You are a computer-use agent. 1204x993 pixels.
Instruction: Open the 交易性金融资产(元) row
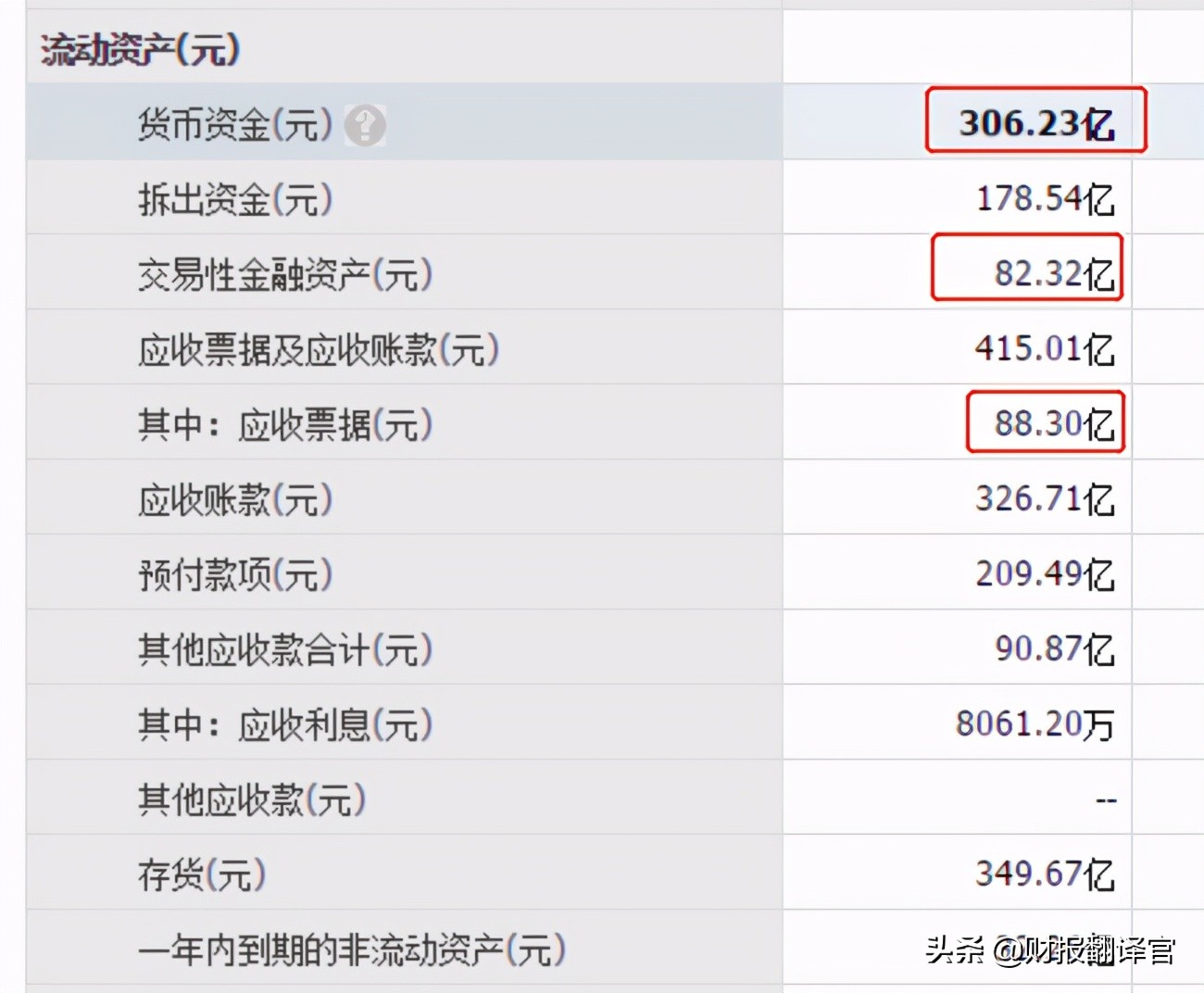click(x=284, y=274)
